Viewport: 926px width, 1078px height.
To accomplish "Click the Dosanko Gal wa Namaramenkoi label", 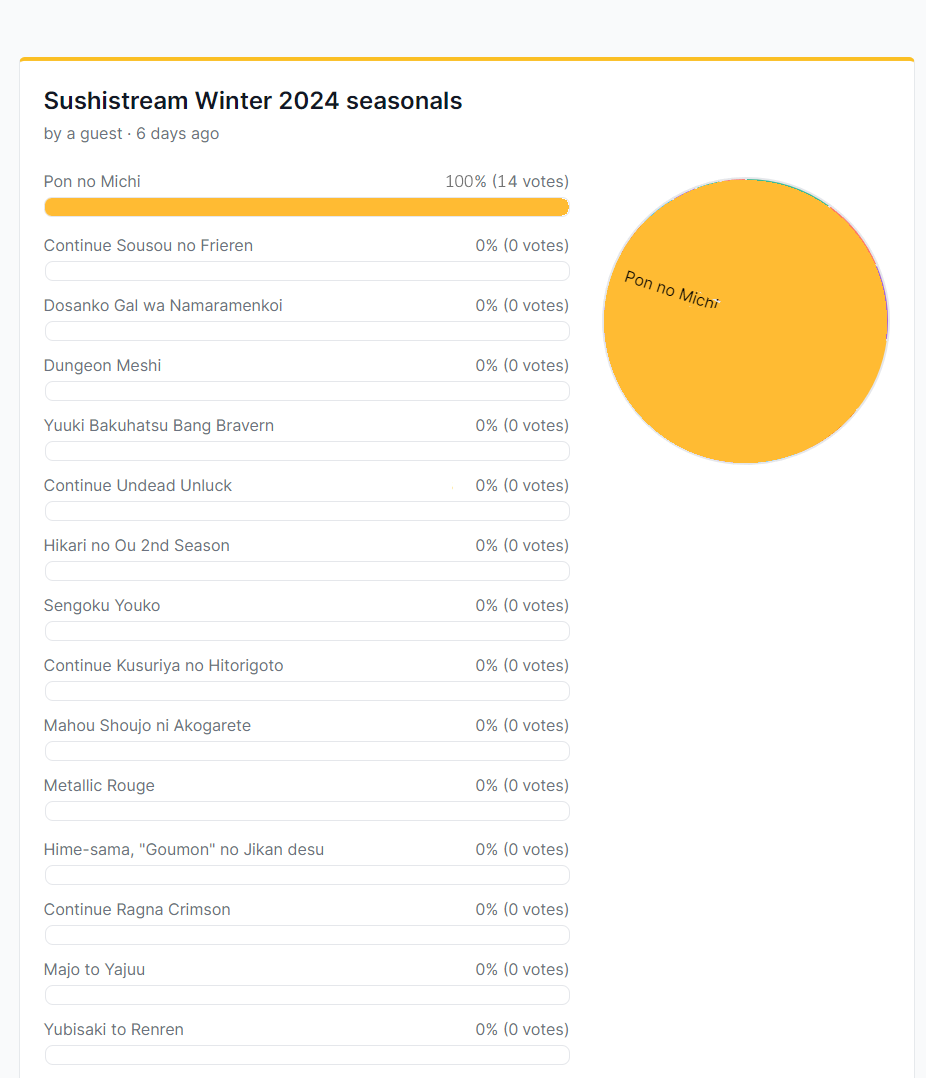I will [x=163, y=306].
